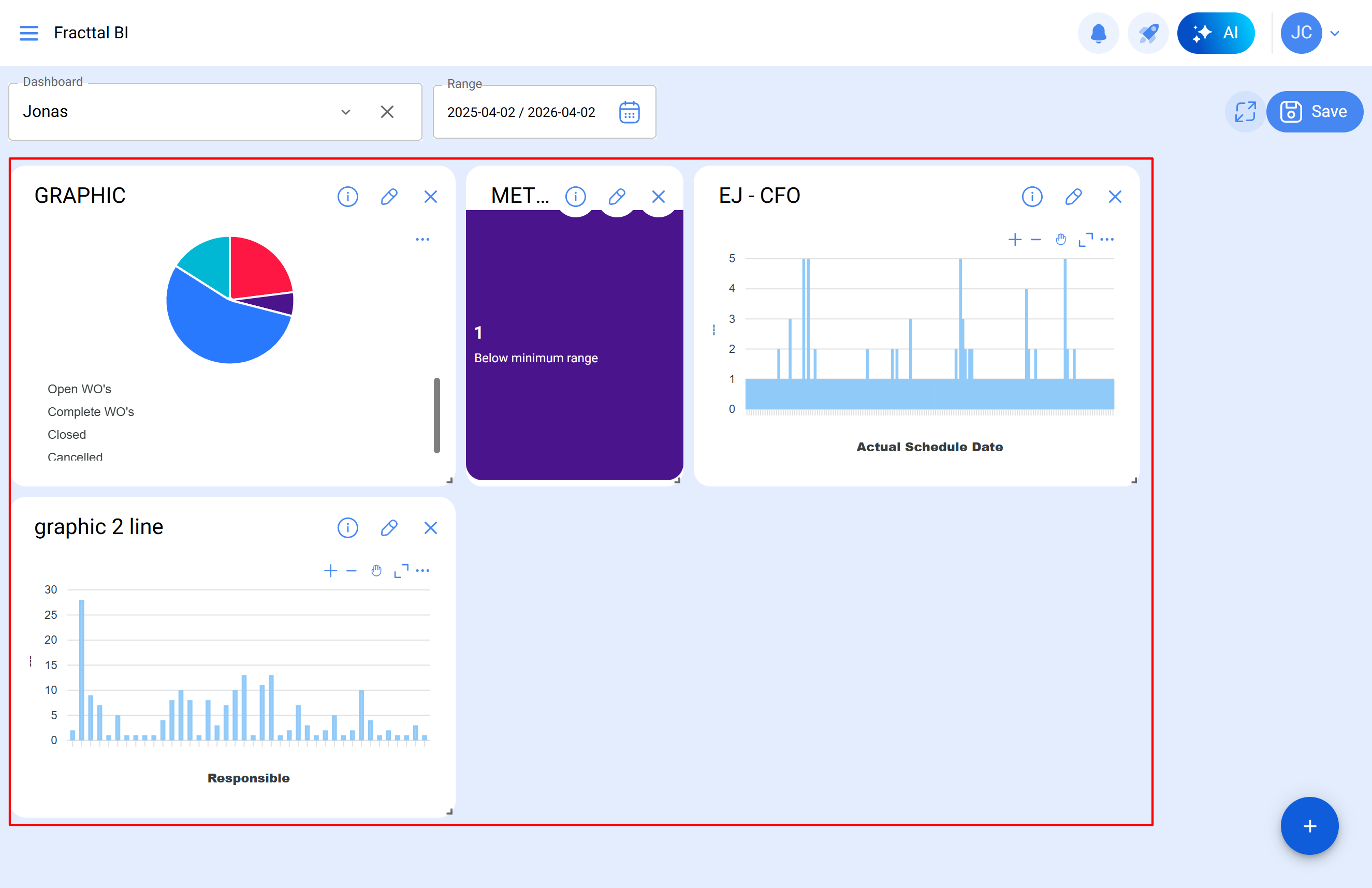Image resolution: width=1372 pixels, height=888 pixels.
Task: Open the notifications bell
Action: click(1098, 33)
